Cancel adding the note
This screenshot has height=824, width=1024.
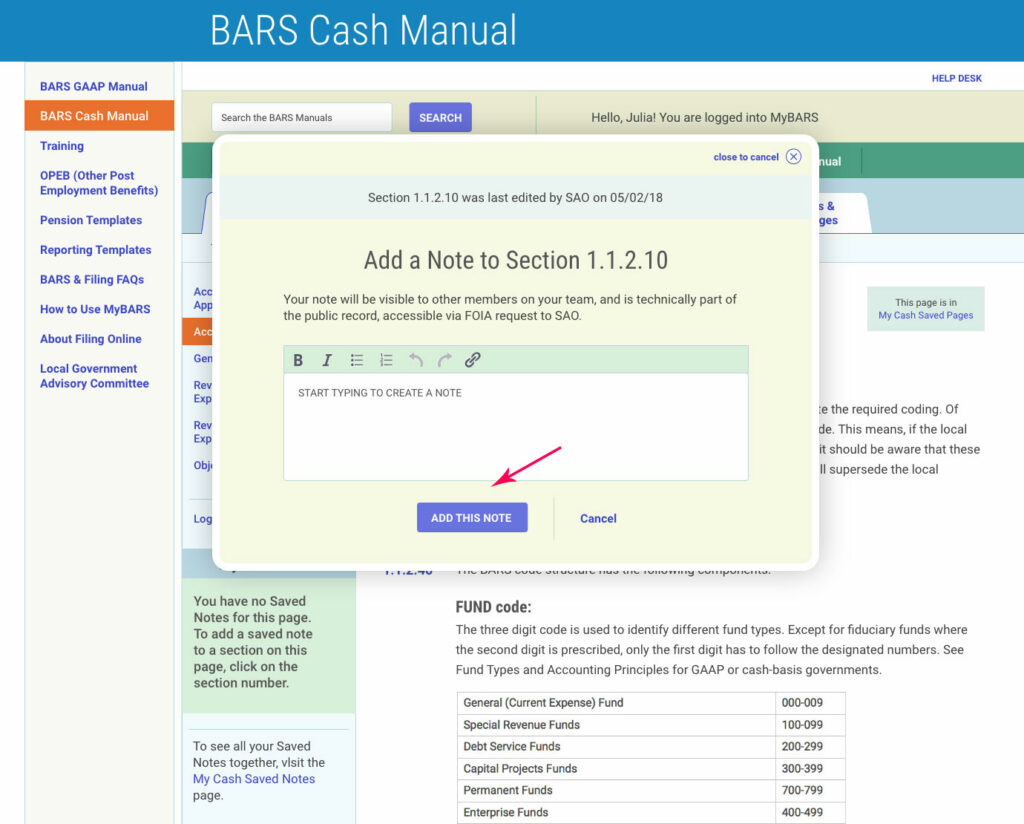point(598,518)
